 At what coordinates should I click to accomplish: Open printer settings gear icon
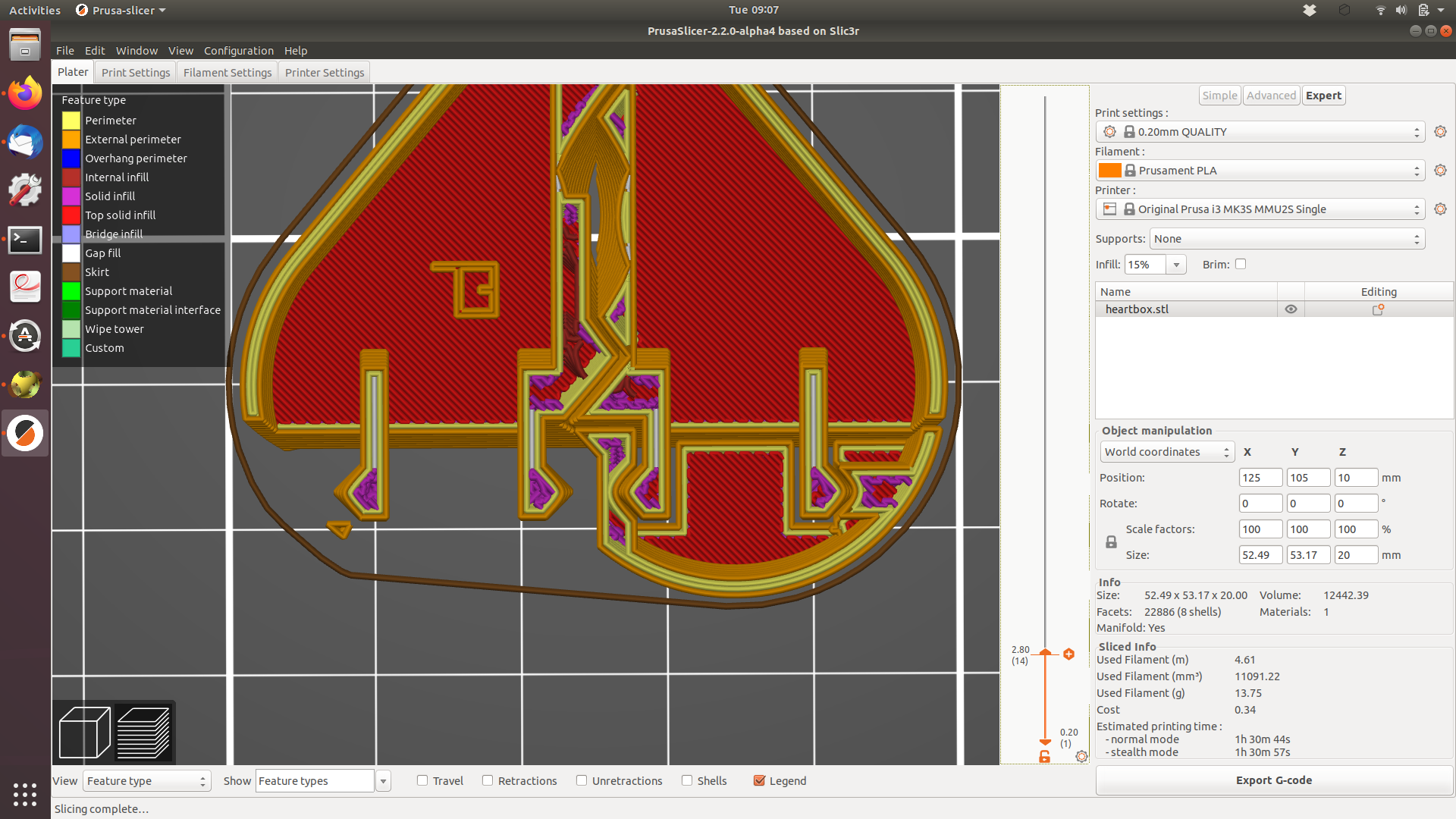pos(1440,209)
